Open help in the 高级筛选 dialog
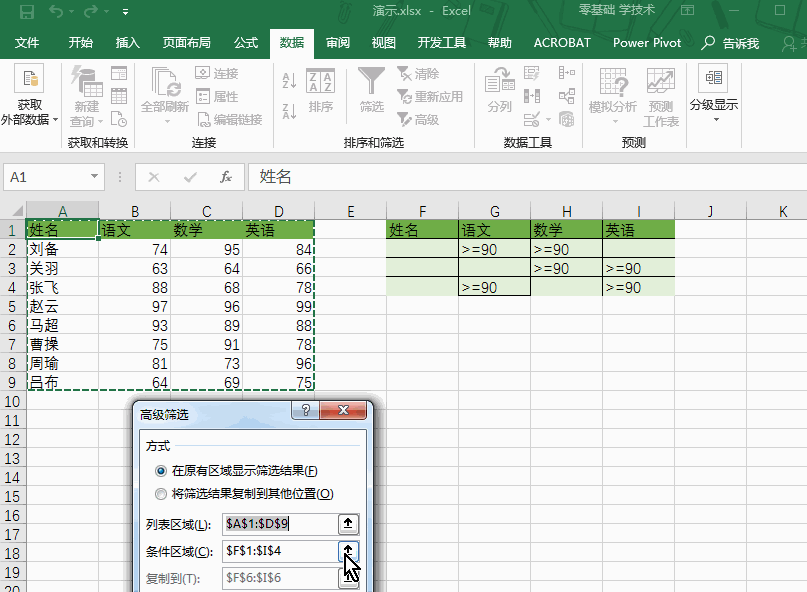This screenshot has height=592, width=807. coord(306,410)
